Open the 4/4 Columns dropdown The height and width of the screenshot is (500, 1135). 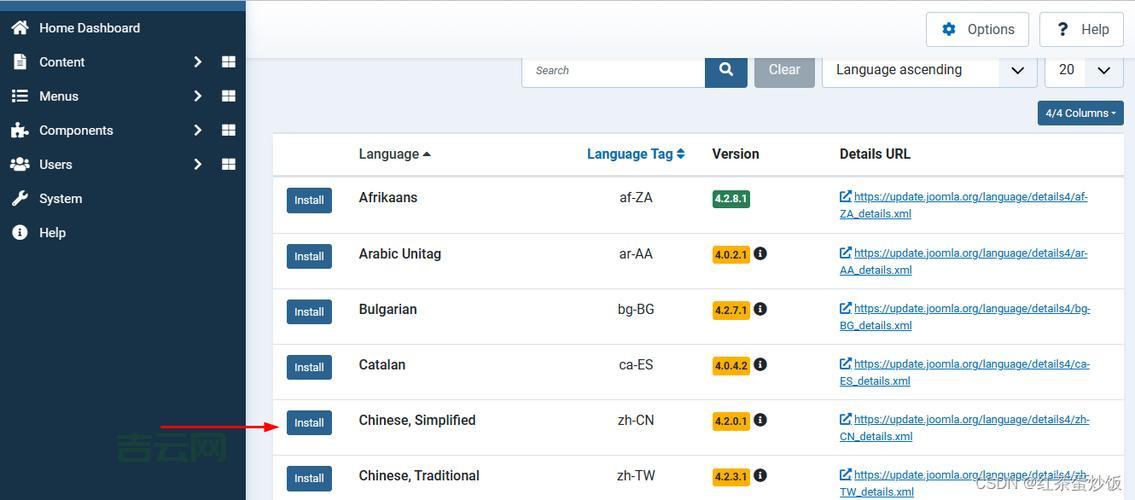1080,113
